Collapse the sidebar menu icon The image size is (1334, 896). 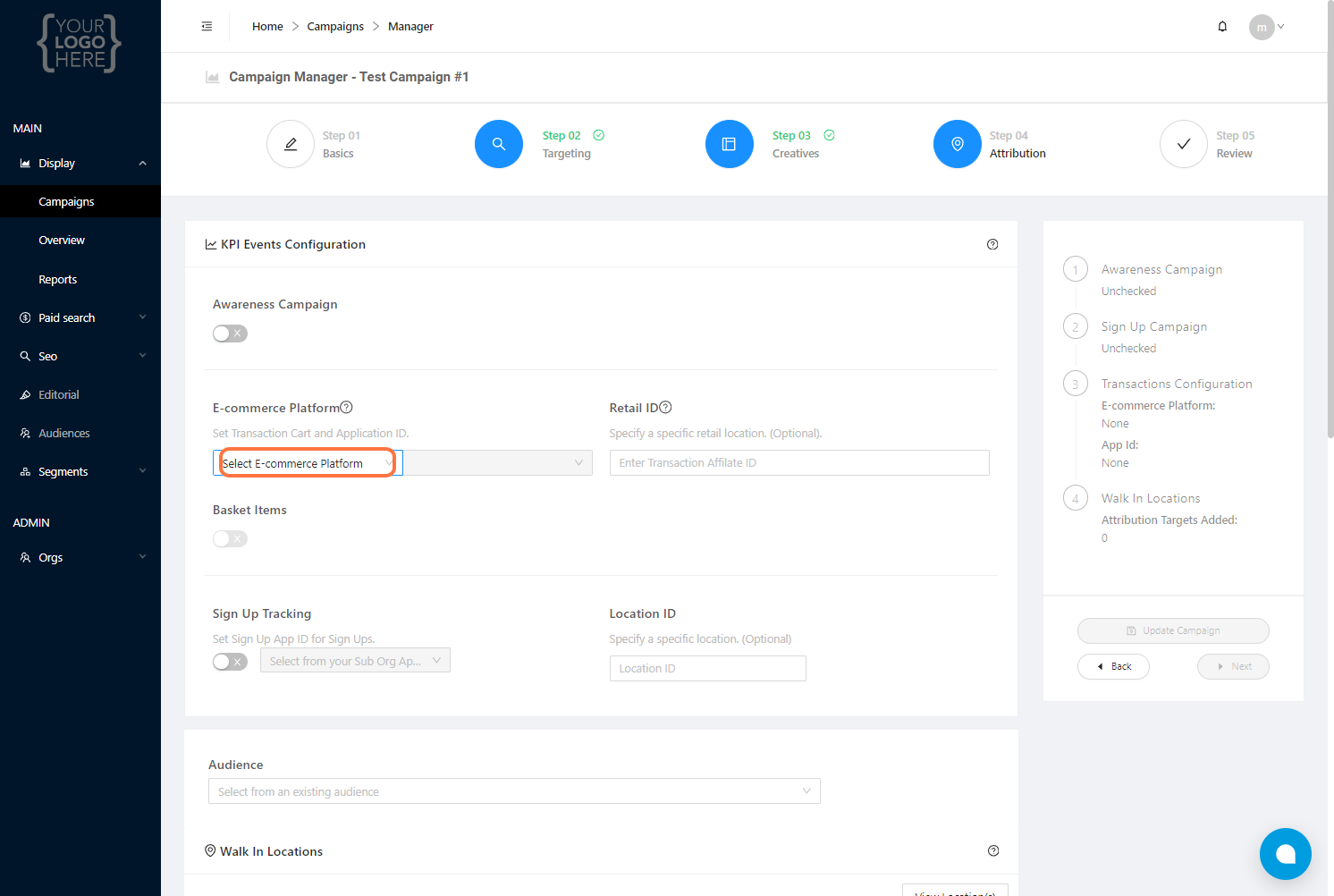coord(207,27)
